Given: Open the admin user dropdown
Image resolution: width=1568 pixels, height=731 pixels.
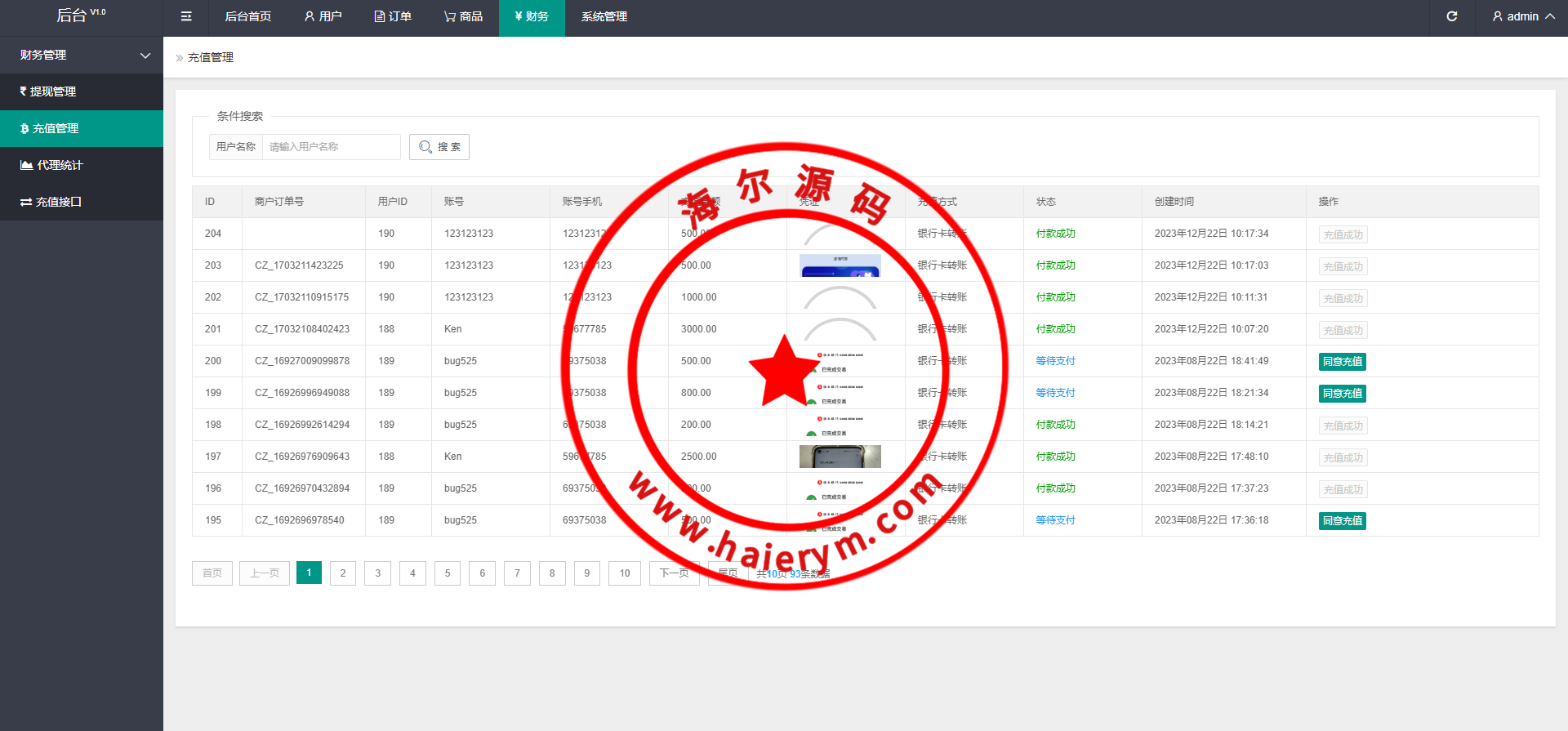Looking at the screenshot, I should pos(1523,16).
